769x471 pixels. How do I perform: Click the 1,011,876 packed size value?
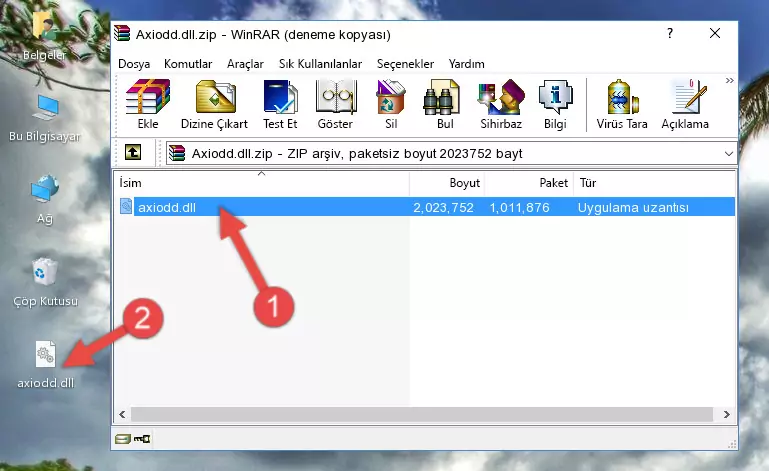click(x=519, y=208)
